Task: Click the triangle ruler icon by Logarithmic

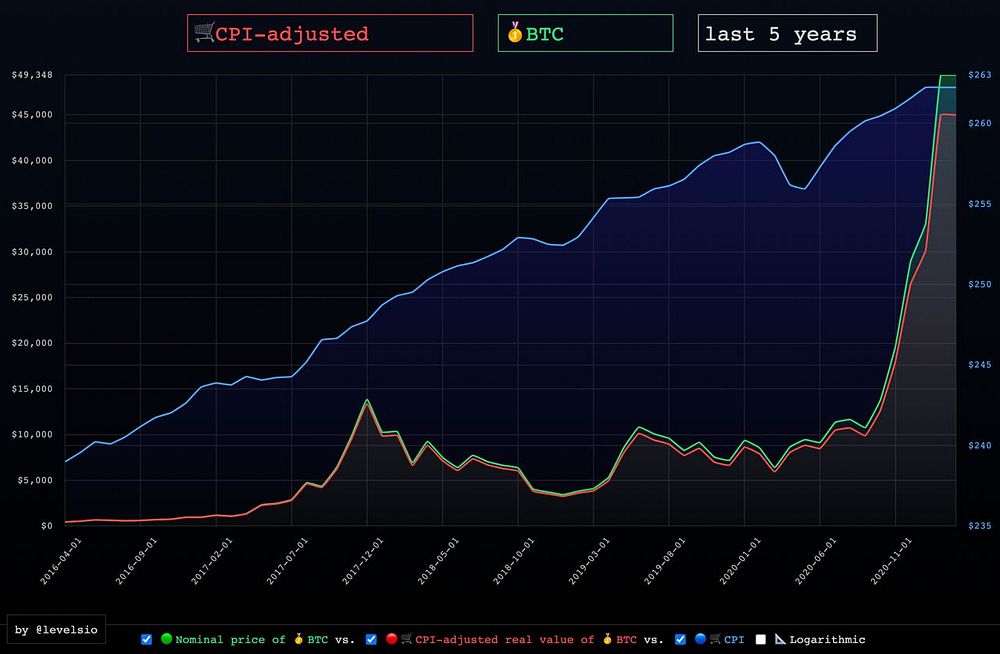Action: [x=780, y=639]
